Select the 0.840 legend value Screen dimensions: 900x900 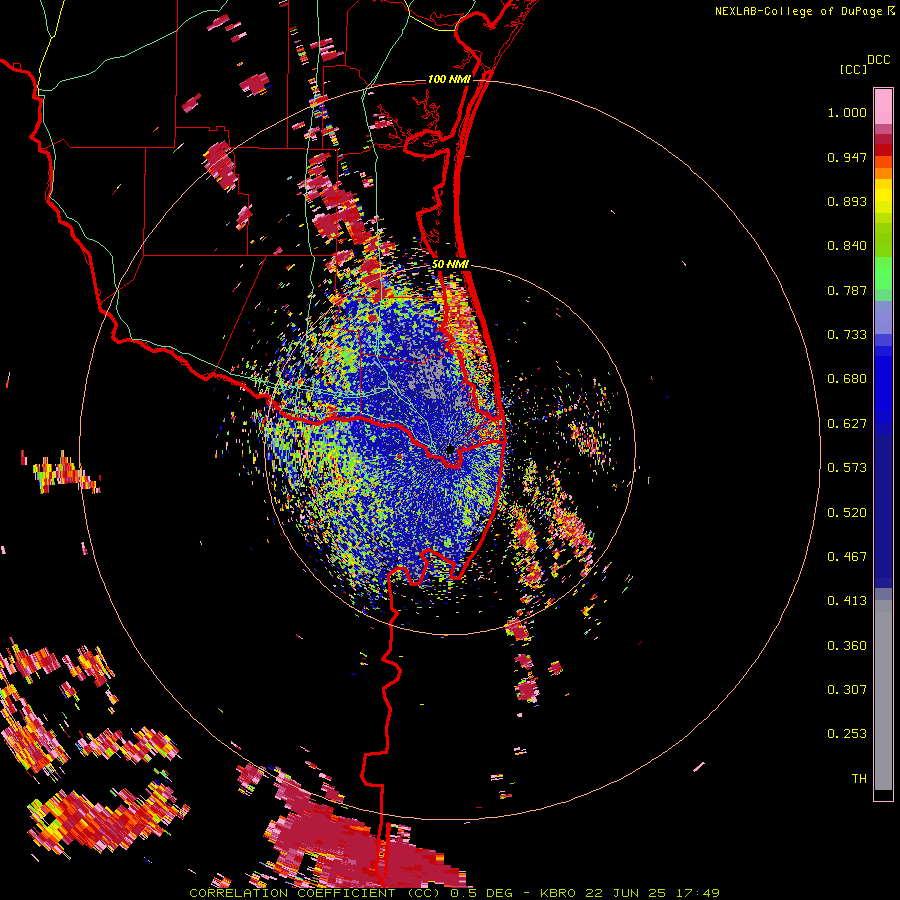tap(847, 246)
